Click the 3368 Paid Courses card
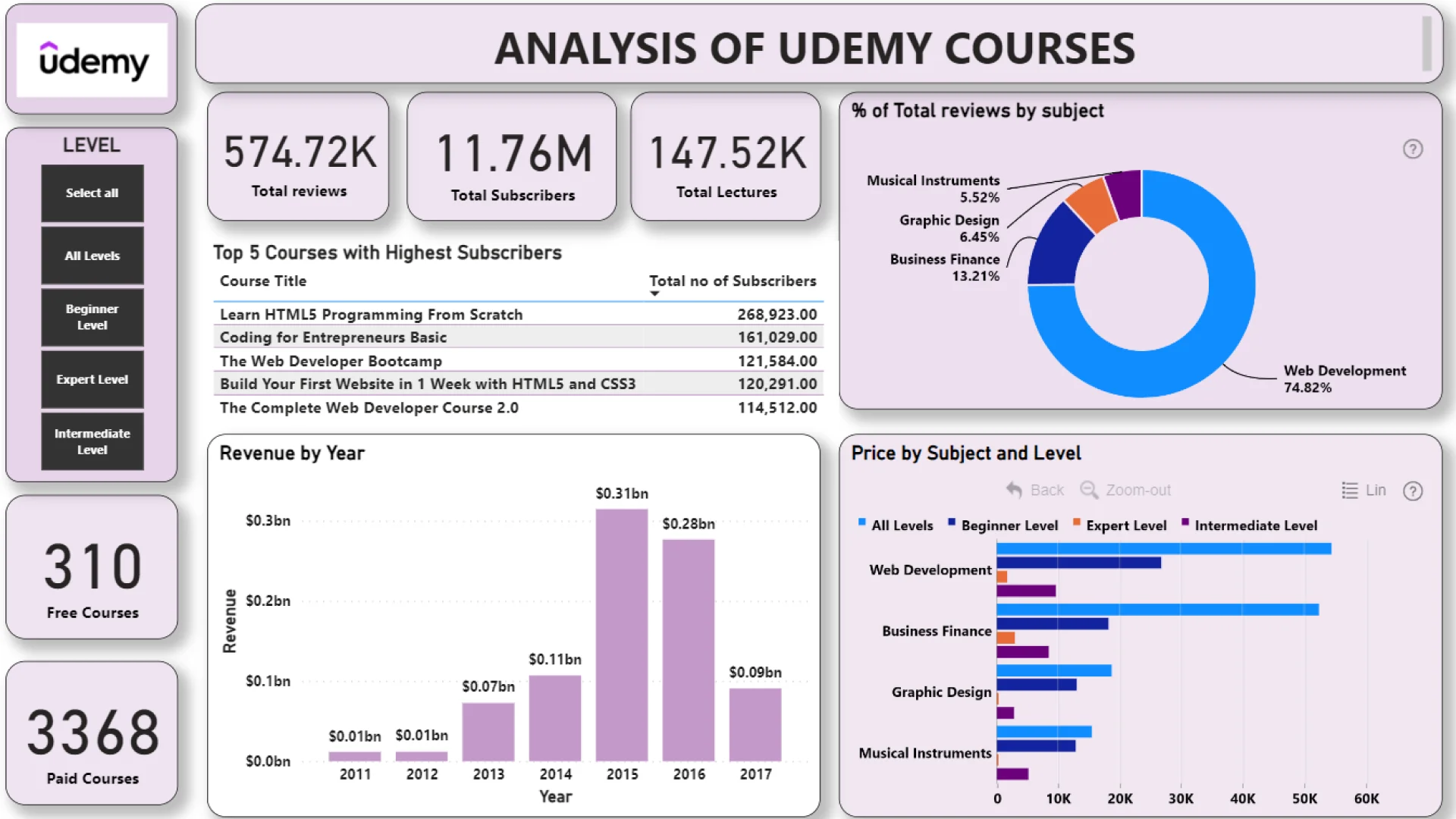 pos(92,733)
